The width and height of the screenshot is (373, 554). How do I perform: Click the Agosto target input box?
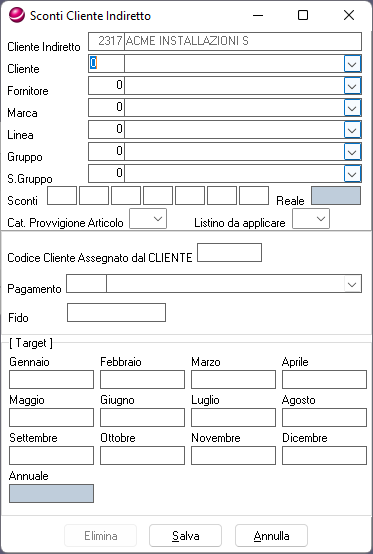tap(324, 418)
